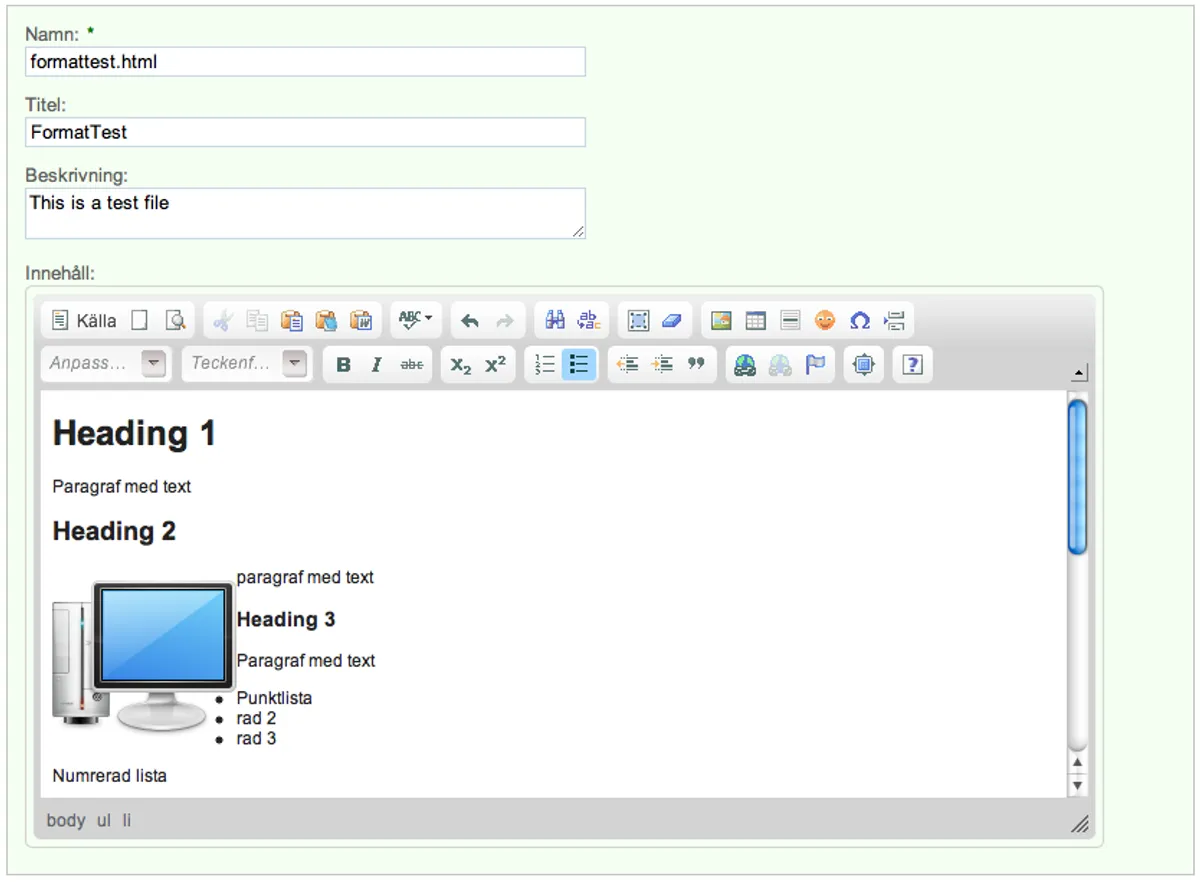Open the spell check ABC dropdown
Image resolution: width=1200 pixels, height=882 pixels.
[x=413, y=320]
